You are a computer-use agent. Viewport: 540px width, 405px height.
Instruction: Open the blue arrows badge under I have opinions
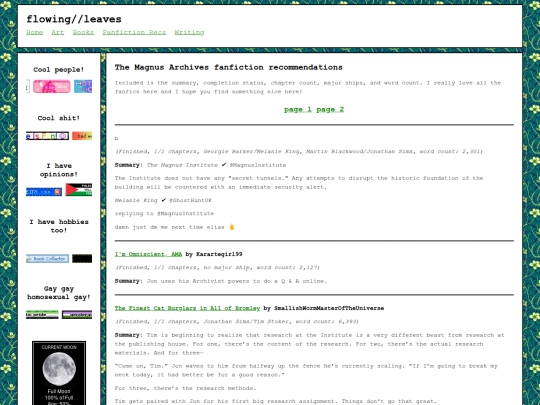click(x=44, y=192)
